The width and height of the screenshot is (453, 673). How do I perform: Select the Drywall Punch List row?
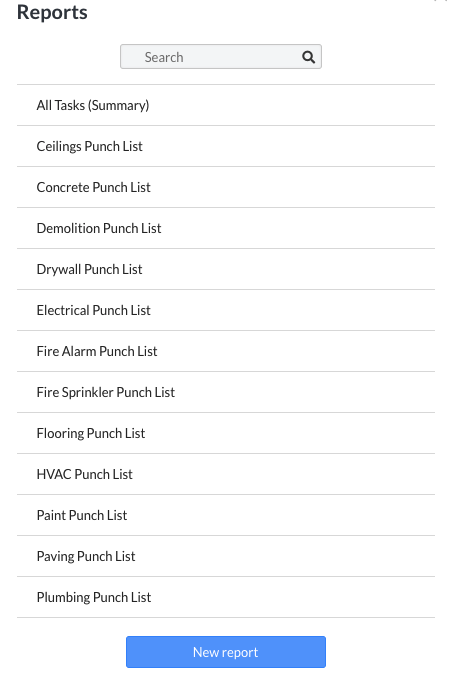point(226,269)
